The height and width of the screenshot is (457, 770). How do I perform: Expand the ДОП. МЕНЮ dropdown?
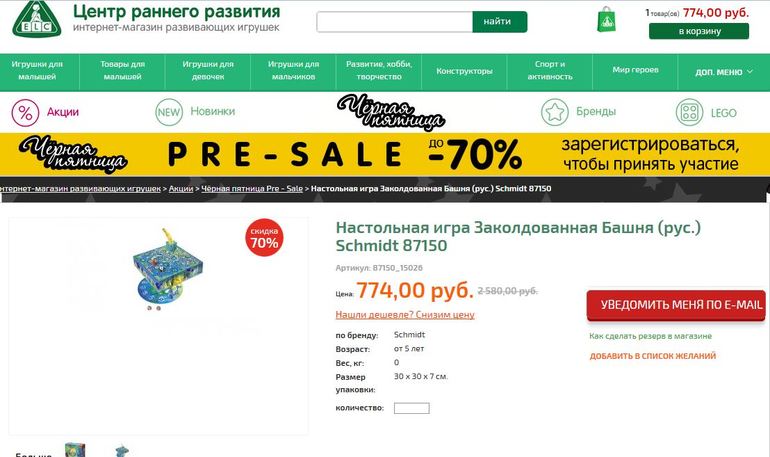point(724,72)
